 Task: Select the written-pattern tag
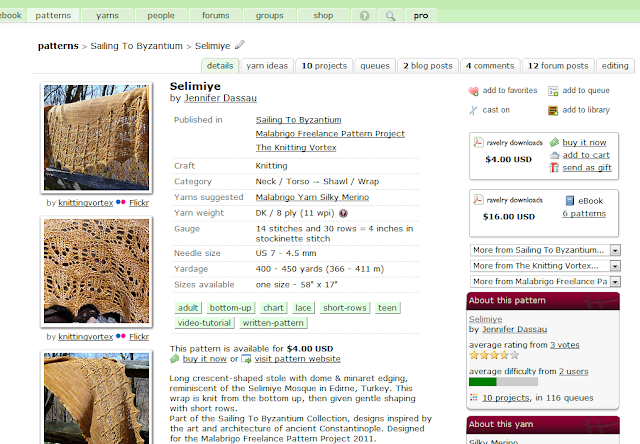(x=273, y=323)
